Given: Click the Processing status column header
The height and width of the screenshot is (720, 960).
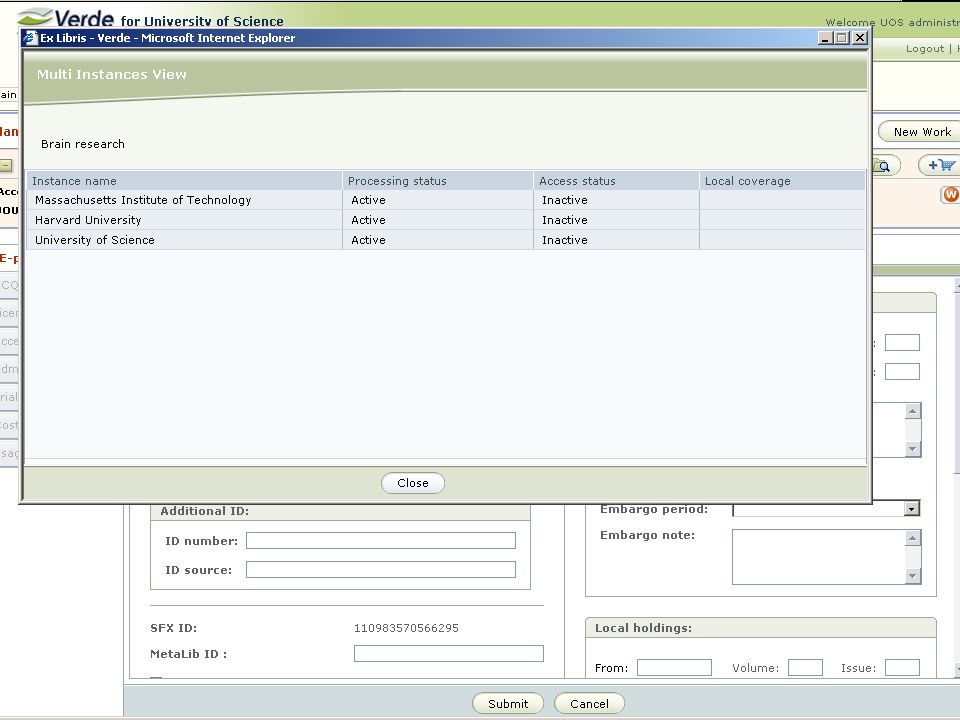Looking at the screenshot, I should coord(438,181).
